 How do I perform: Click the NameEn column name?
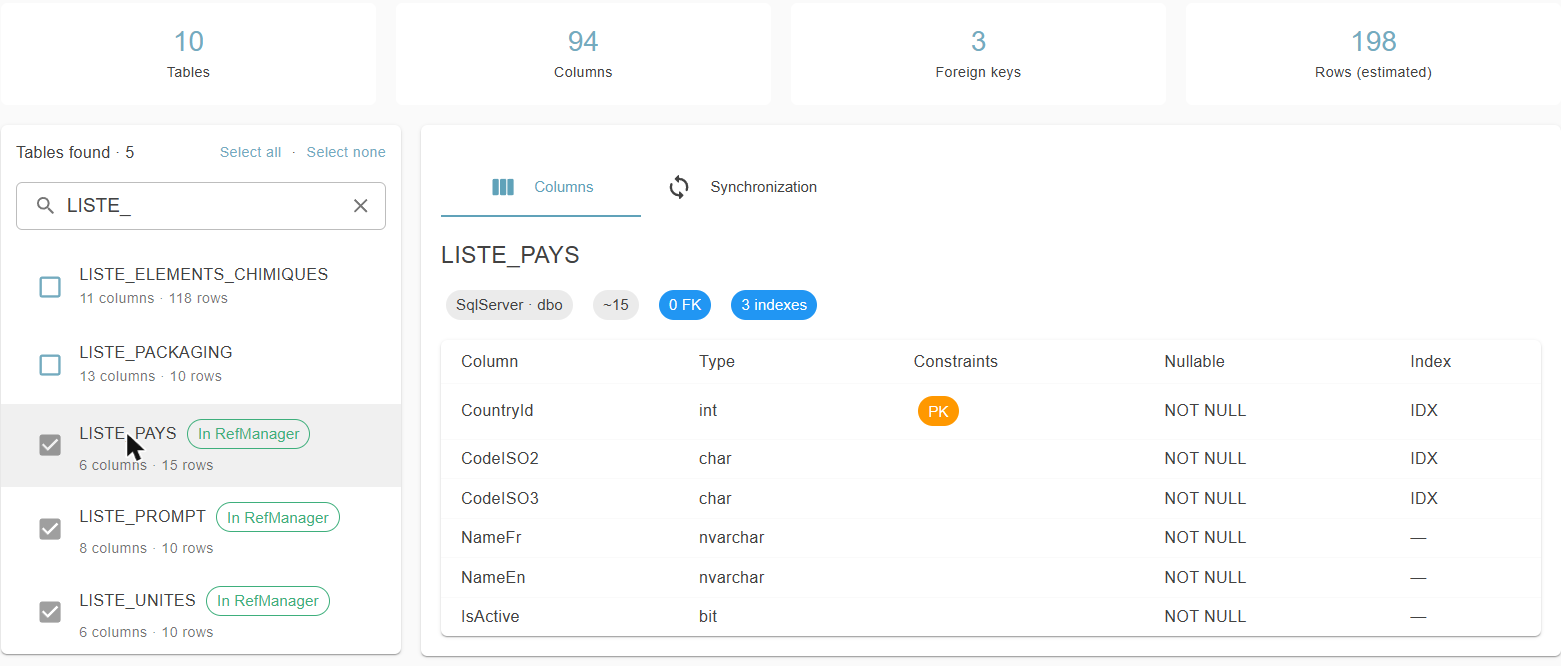tap(493, 577)
